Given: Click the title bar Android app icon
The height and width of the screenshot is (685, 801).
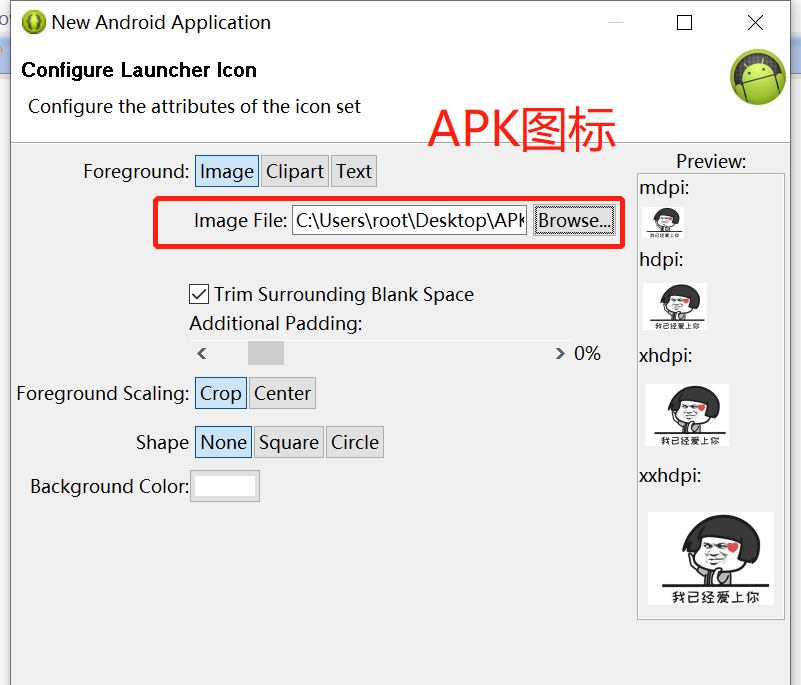Looking at the screenshot, I should coord(34,22).
